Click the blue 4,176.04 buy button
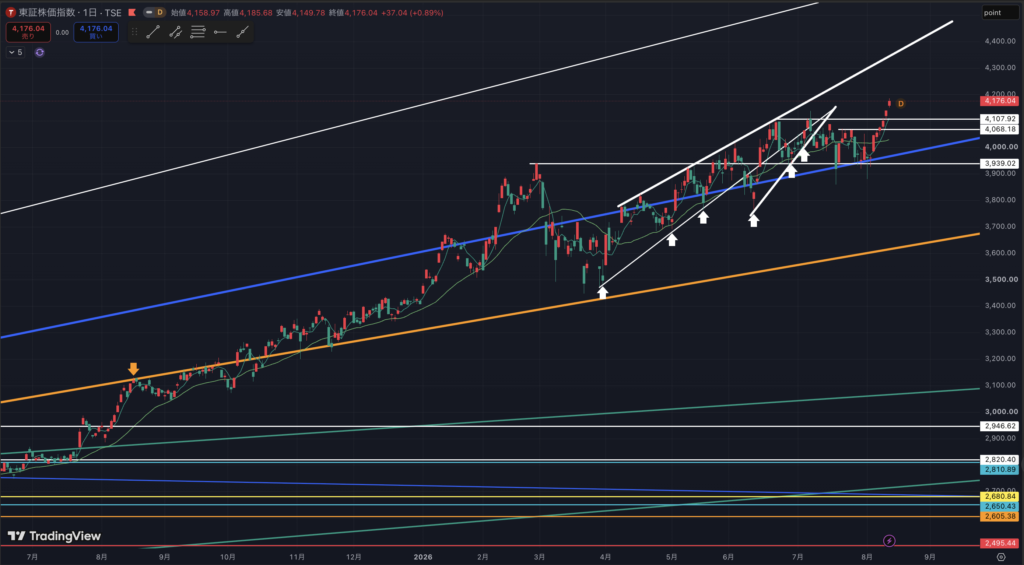The image size is (1024, 565). pyautogui.click(x=96, y=32)
